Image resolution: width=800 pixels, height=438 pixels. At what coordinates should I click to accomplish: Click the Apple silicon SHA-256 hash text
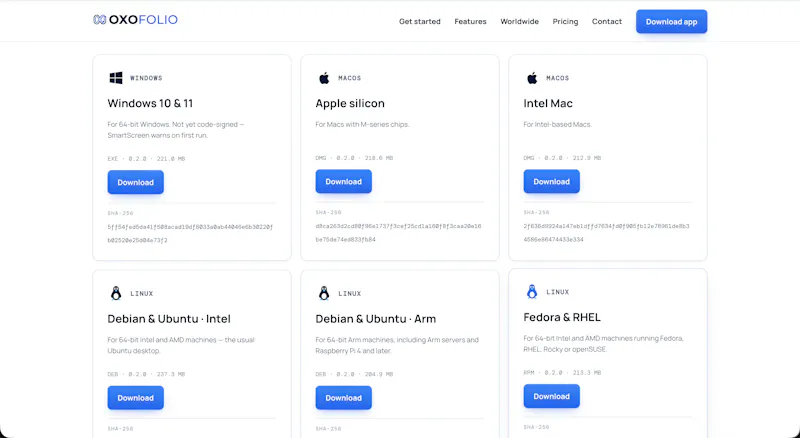(x=398, y=232)
